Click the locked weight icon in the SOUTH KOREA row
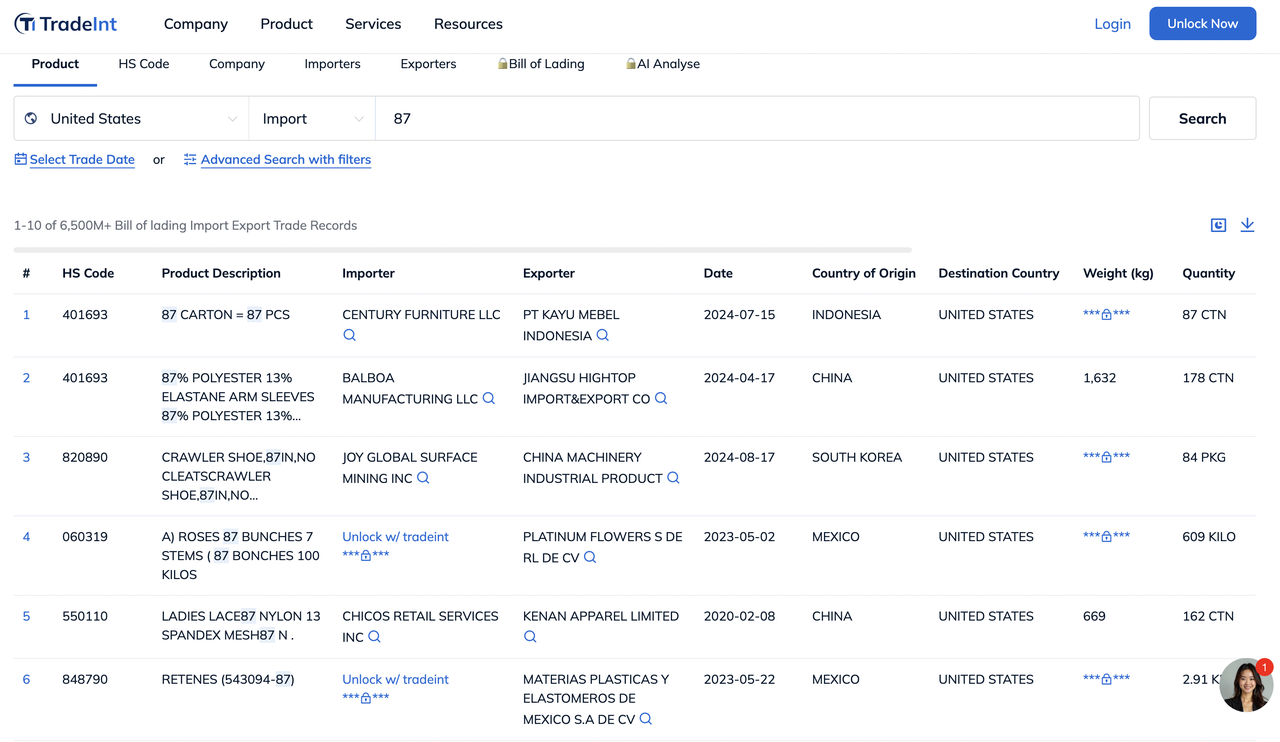 pyautogui.click(x=1106, y=457)
